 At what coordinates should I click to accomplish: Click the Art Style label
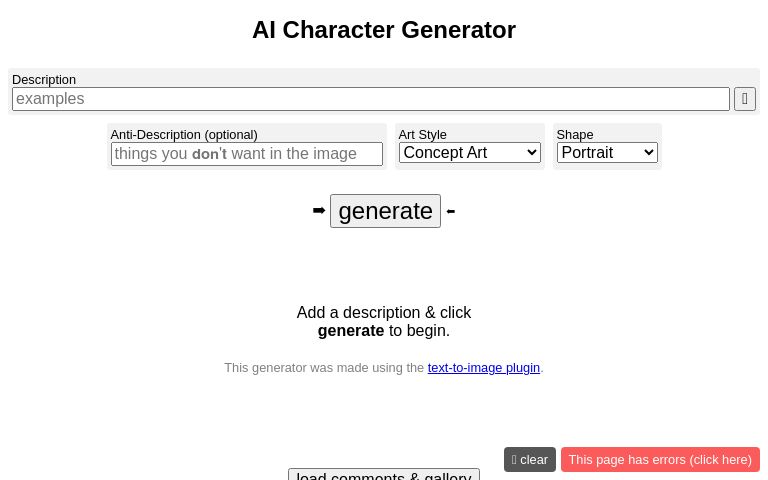coord(422,135)
